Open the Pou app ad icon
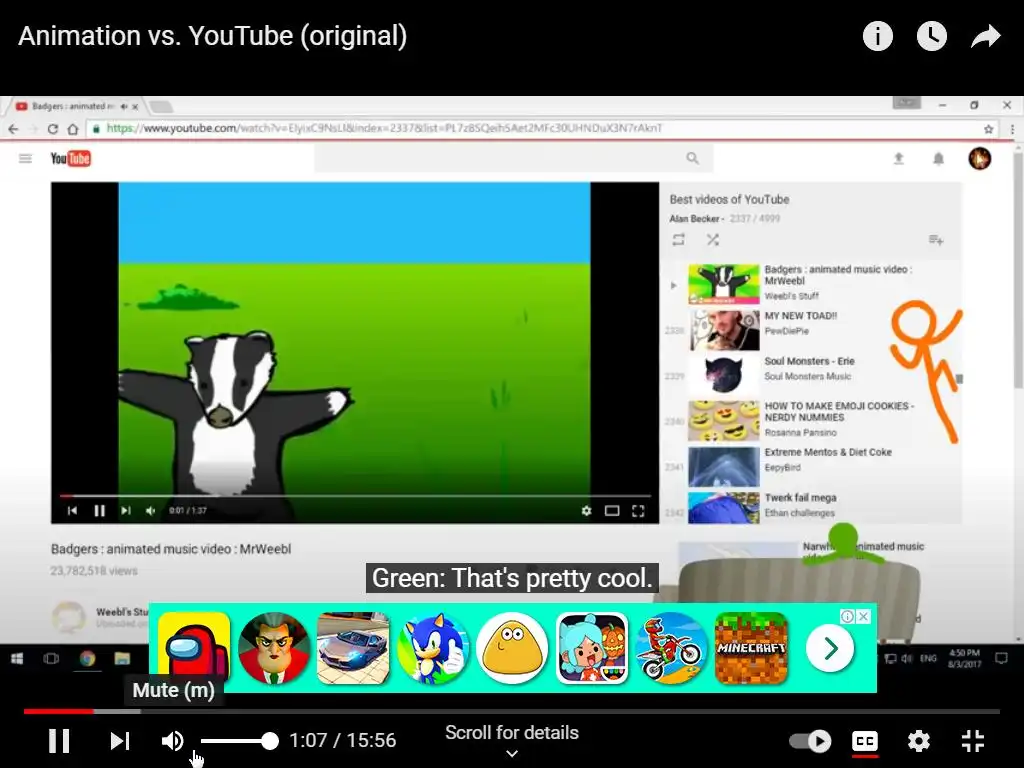 513,648
